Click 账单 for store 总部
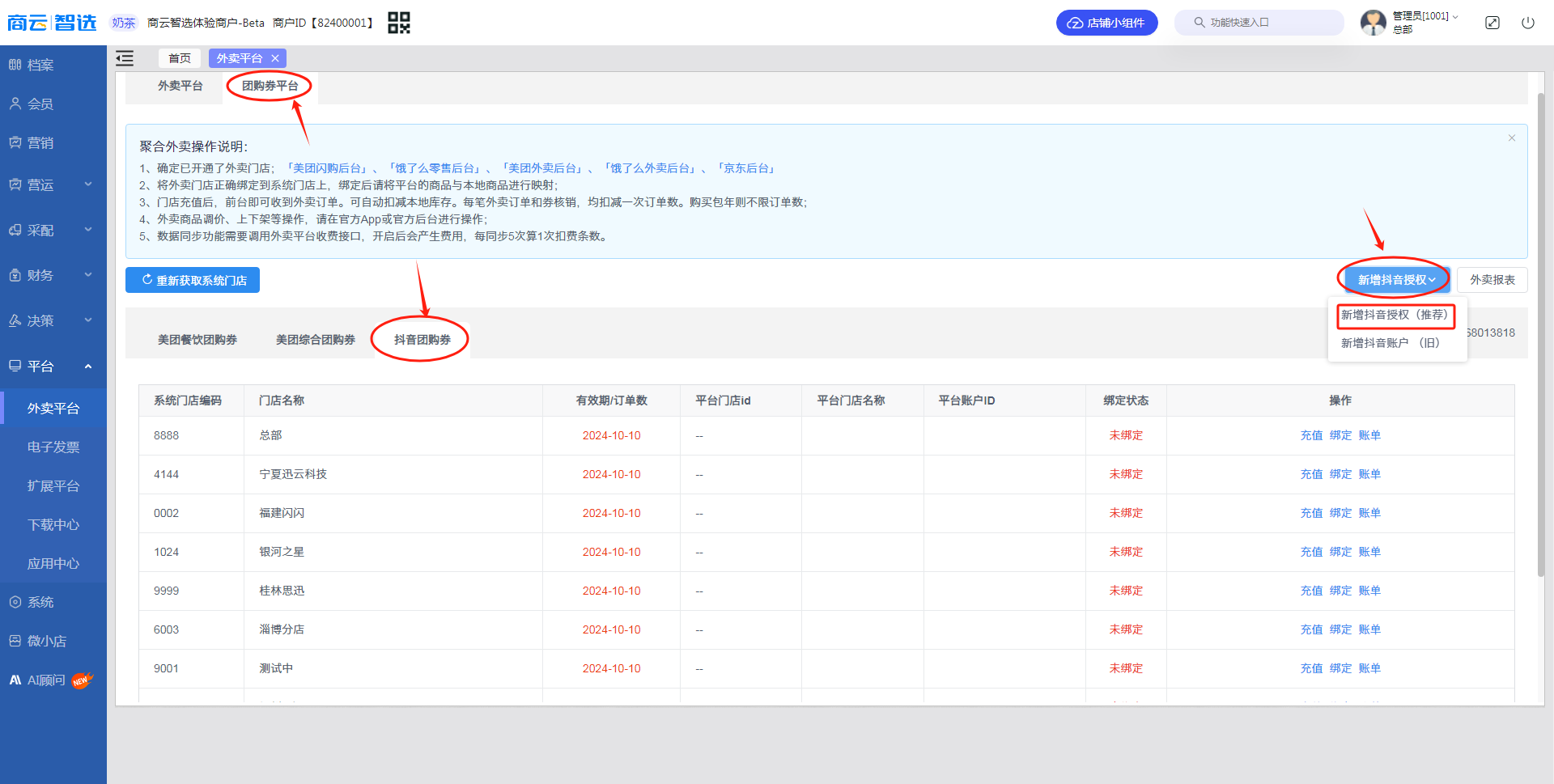This screenshot has width=1554, height=784. tap(1369, 435)
